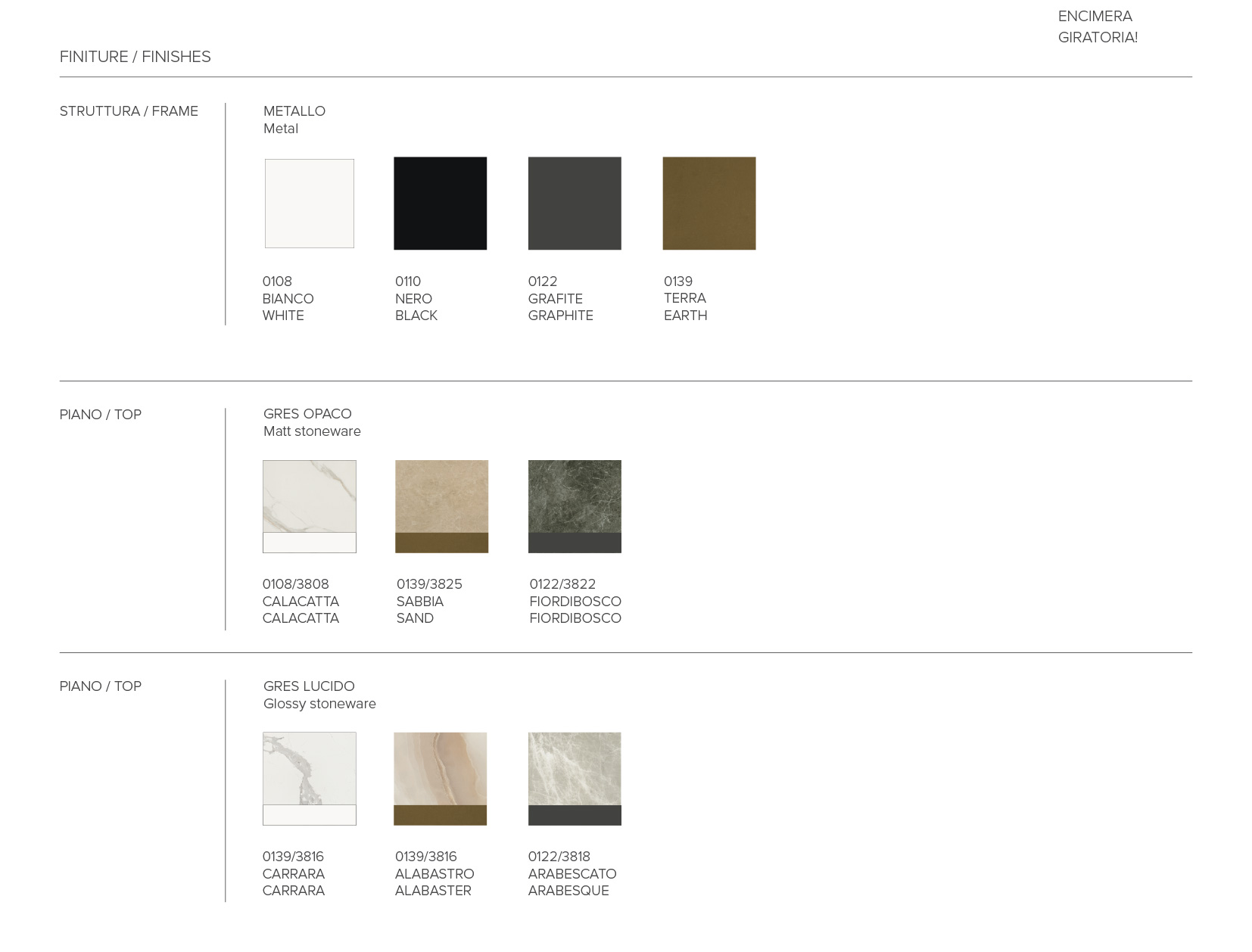Click the white Bianco metal swatch
The height and width of the screenshot is (952, 1252).
pos(309,203)
